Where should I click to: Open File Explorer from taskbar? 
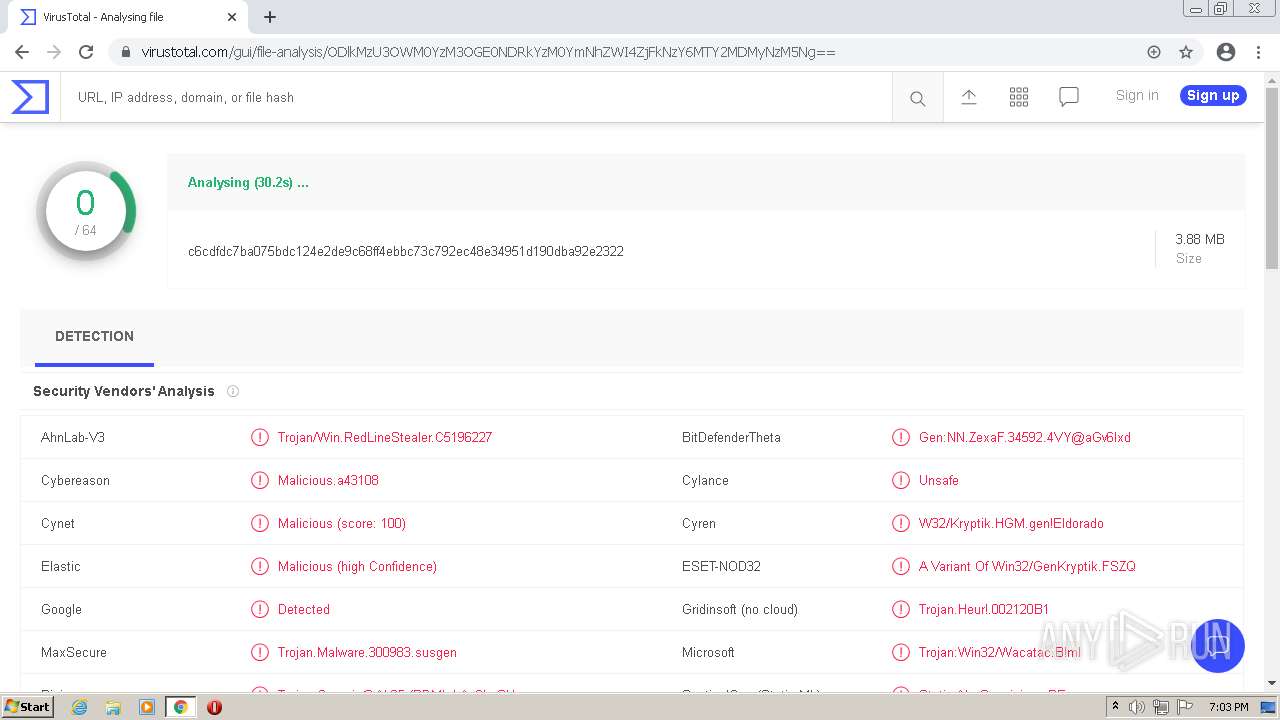(113, 707)
